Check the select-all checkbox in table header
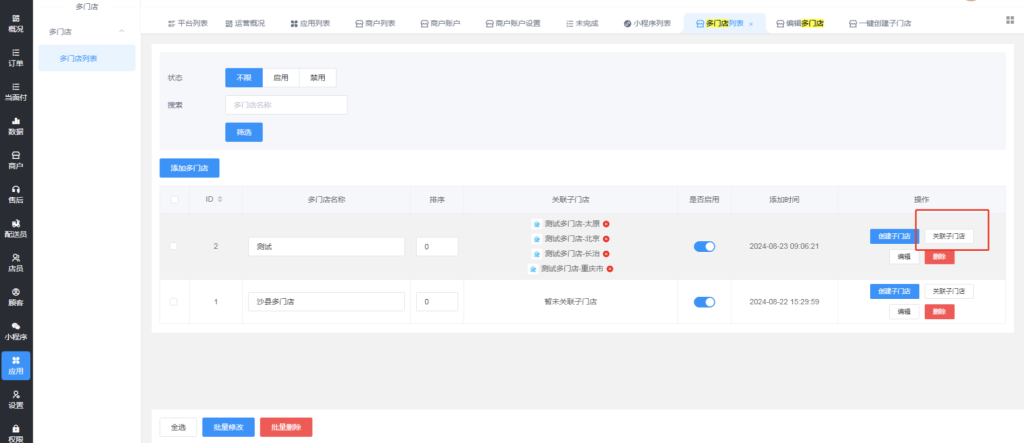This screenshot has height=443, width=1024. click(175, 199)
